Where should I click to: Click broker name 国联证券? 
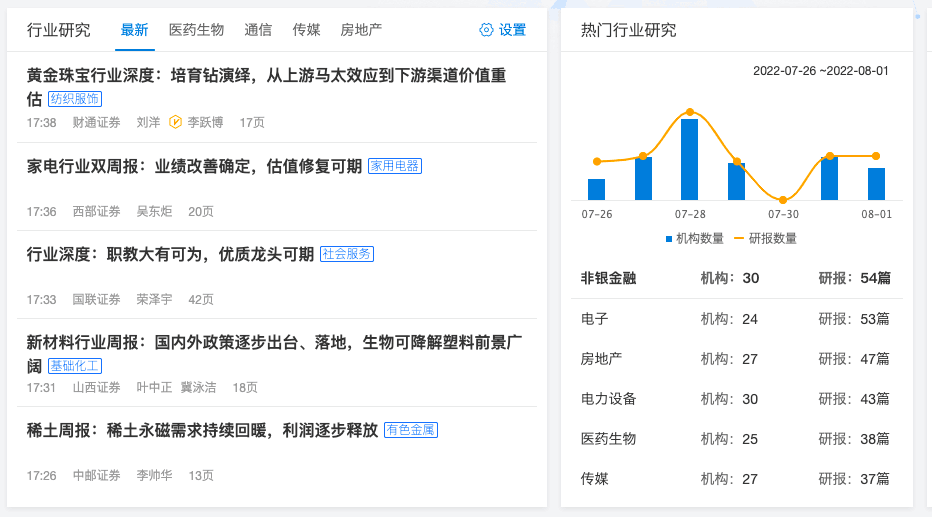click(96, 300)
